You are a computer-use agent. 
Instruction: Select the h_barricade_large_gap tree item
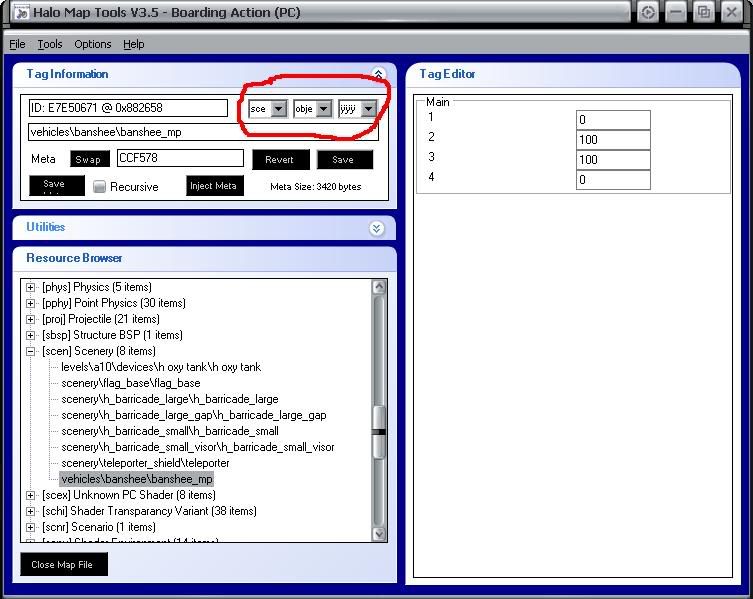pos(194,415)
